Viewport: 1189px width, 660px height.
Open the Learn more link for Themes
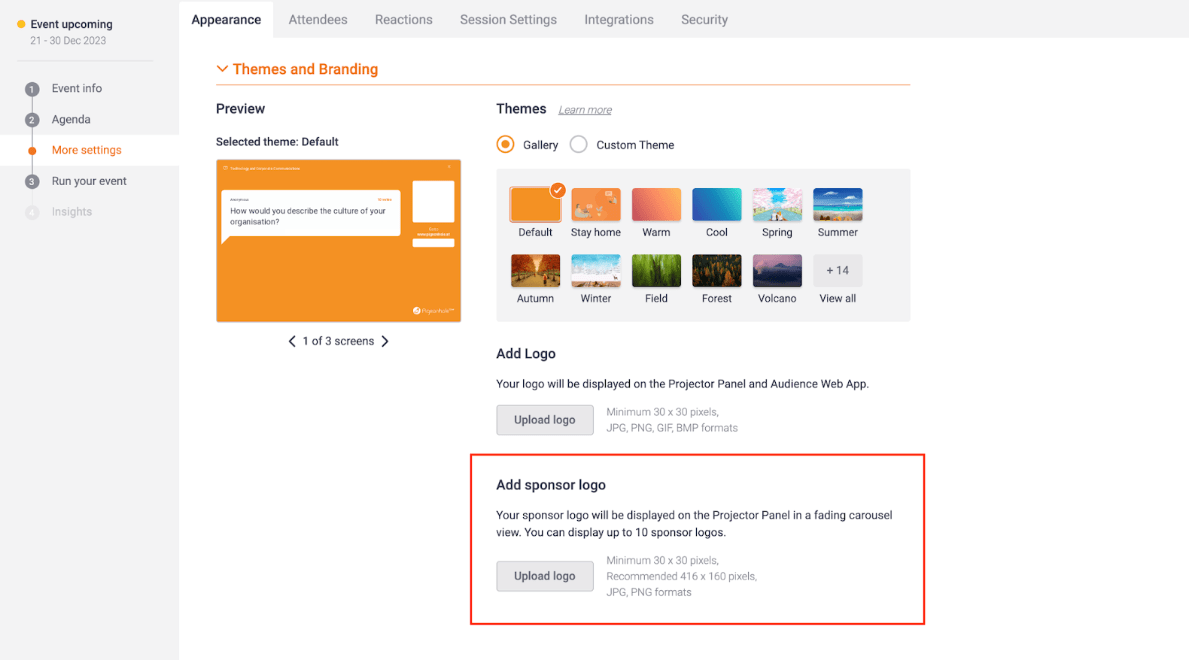(x=585, y=109)
